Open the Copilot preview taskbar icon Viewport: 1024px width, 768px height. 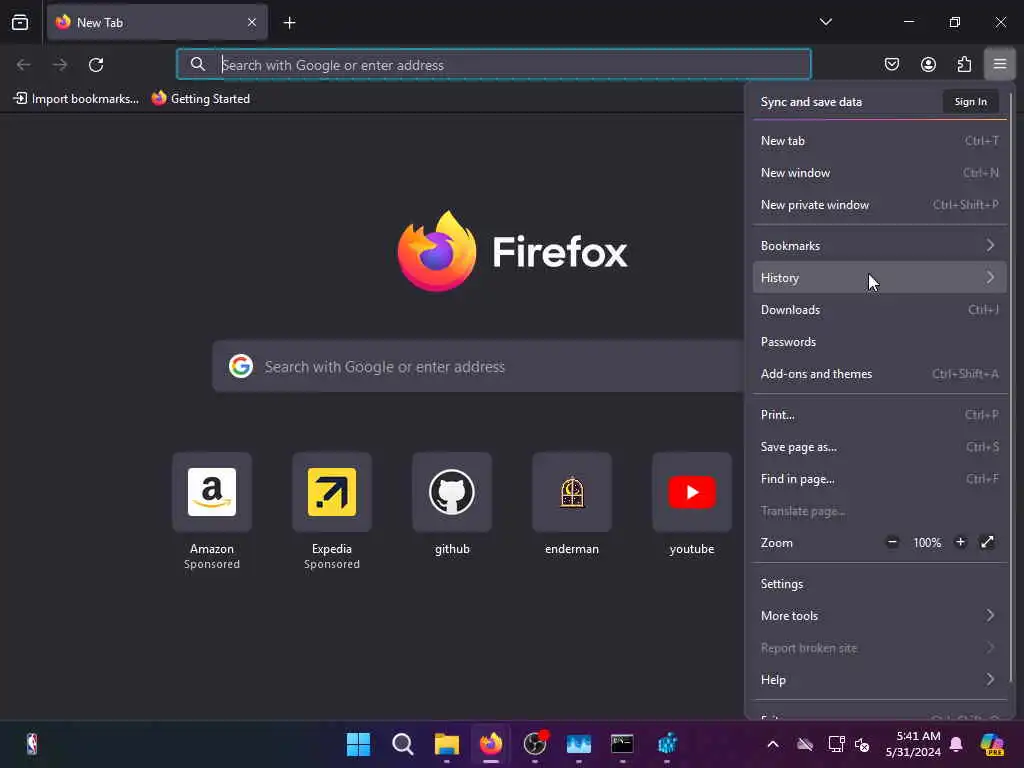click(x=992, y=744)
